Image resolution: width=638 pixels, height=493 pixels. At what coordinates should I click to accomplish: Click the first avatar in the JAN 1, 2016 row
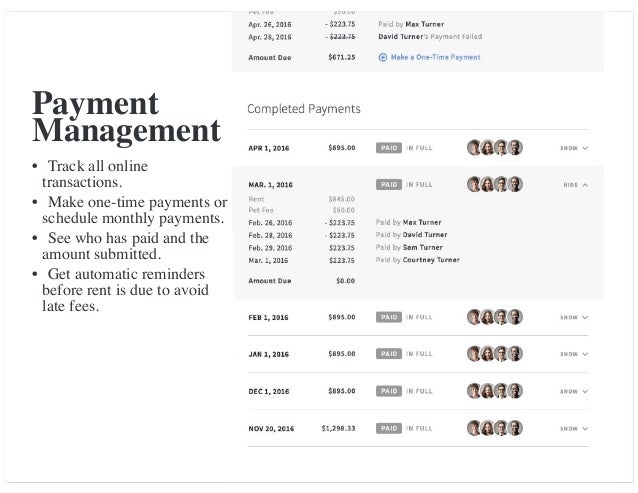pyautogui.click(x=473, y=353)
